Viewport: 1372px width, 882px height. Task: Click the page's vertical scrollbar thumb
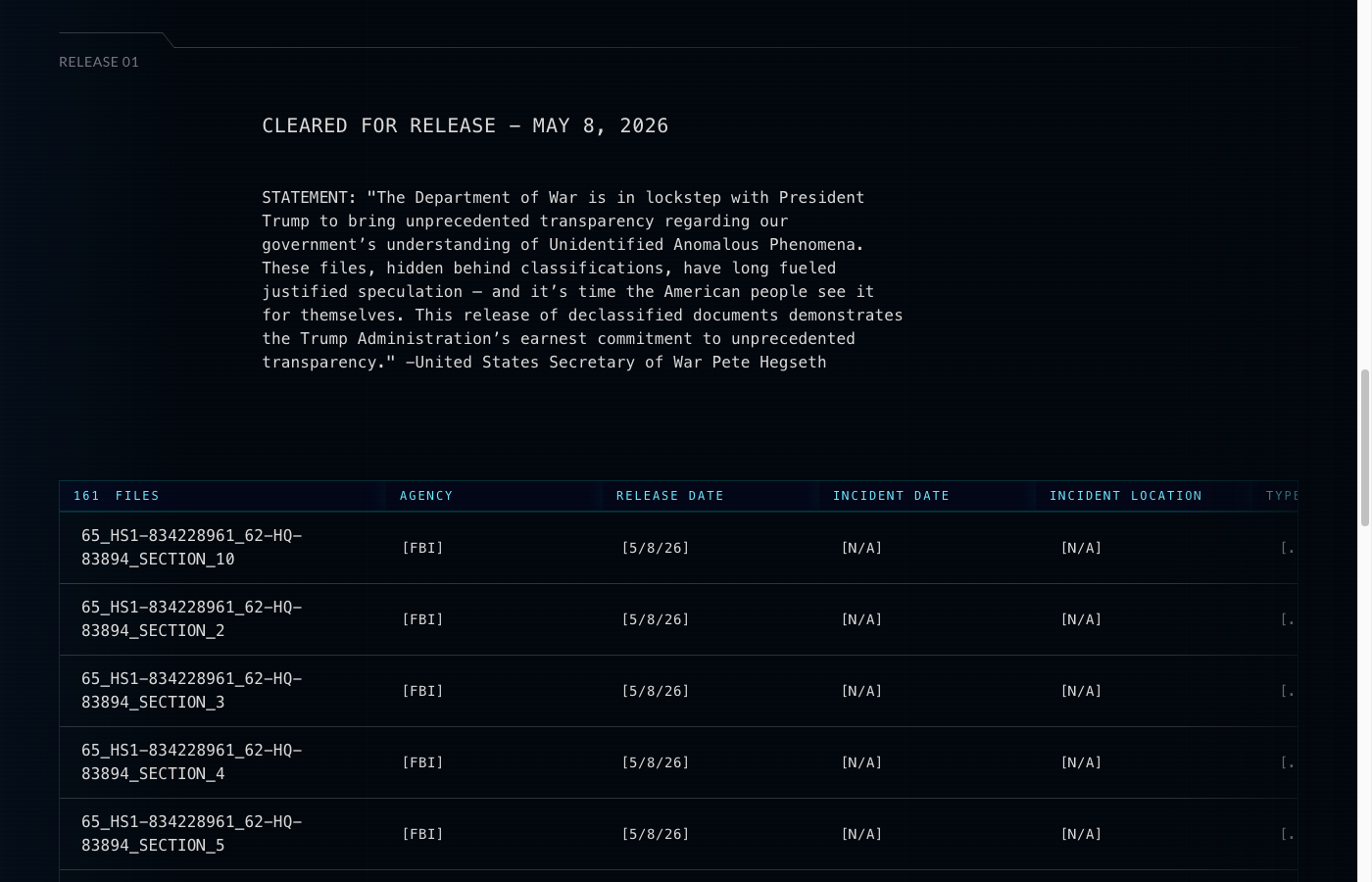[1364, 449]
